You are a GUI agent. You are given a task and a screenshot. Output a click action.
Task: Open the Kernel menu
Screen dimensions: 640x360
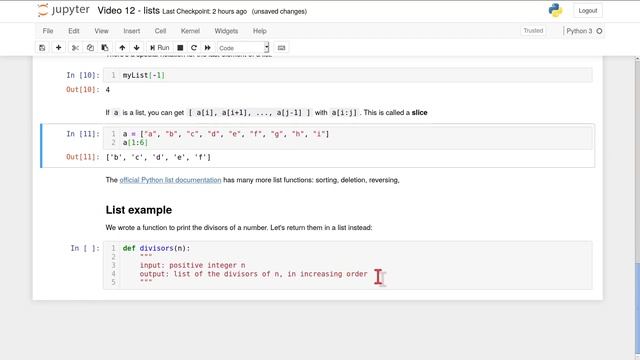pyautogui.click(x=190, y=31)
